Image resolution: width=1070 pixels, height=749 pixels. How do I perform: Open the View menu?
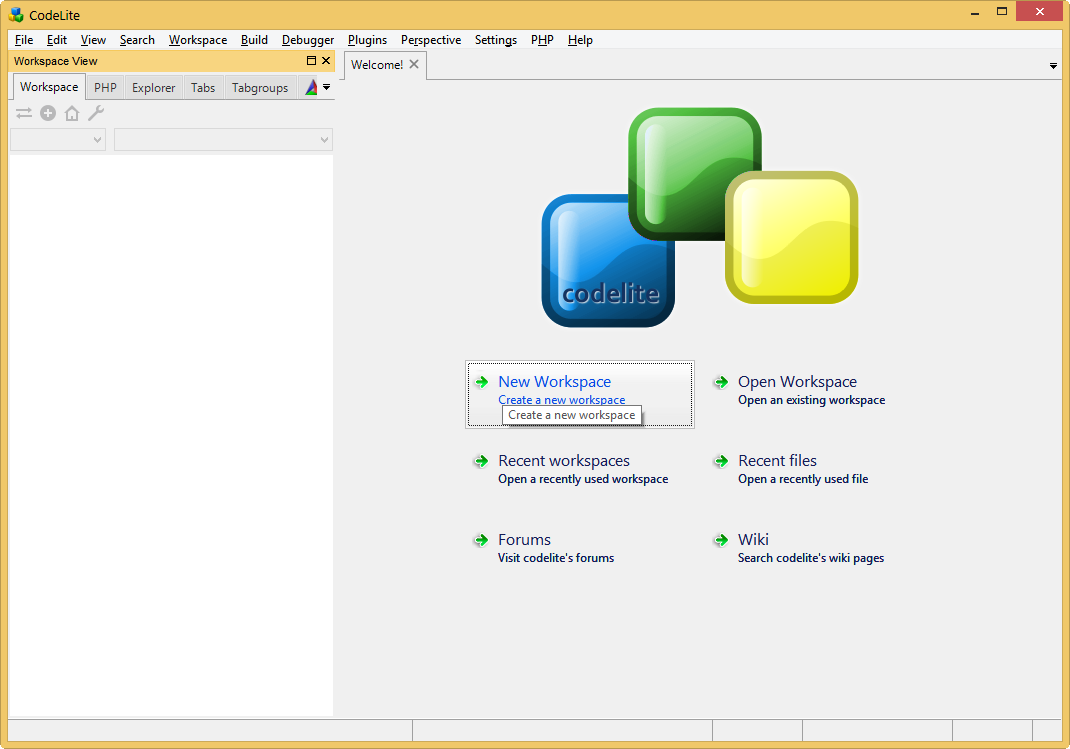point(93,40)
